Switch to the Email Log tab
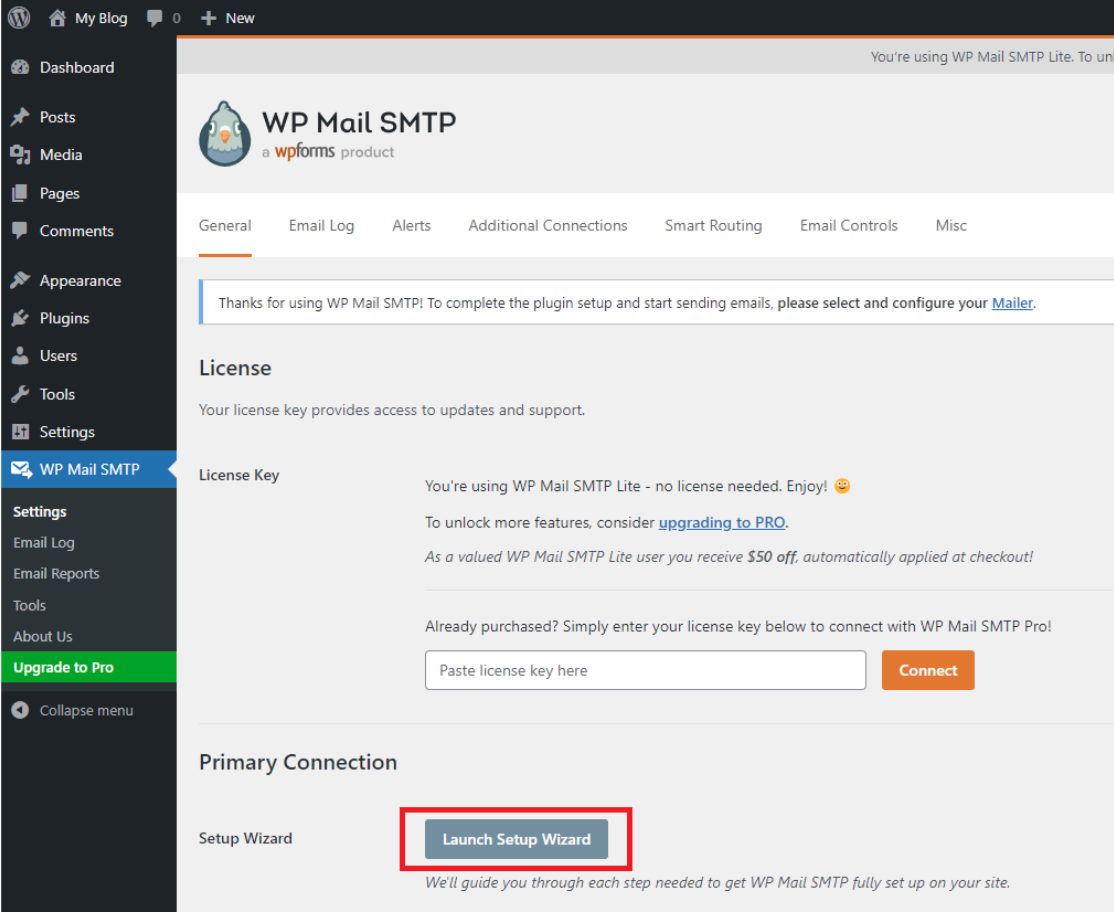Viewport: 1114px width, 912px height. pyautogui.click(x=321, y=226)
